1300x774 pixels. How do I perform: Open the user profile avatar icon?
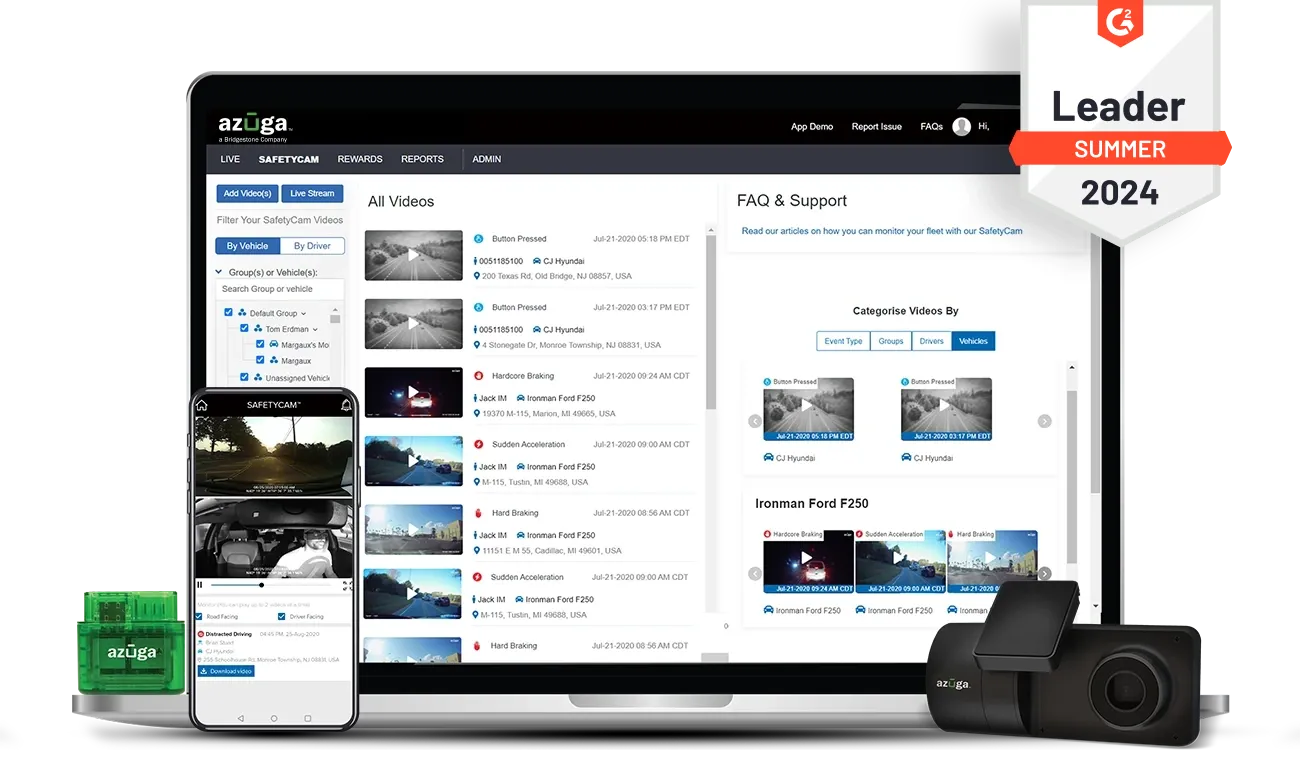pyautogui.click(x=961, y=126)
